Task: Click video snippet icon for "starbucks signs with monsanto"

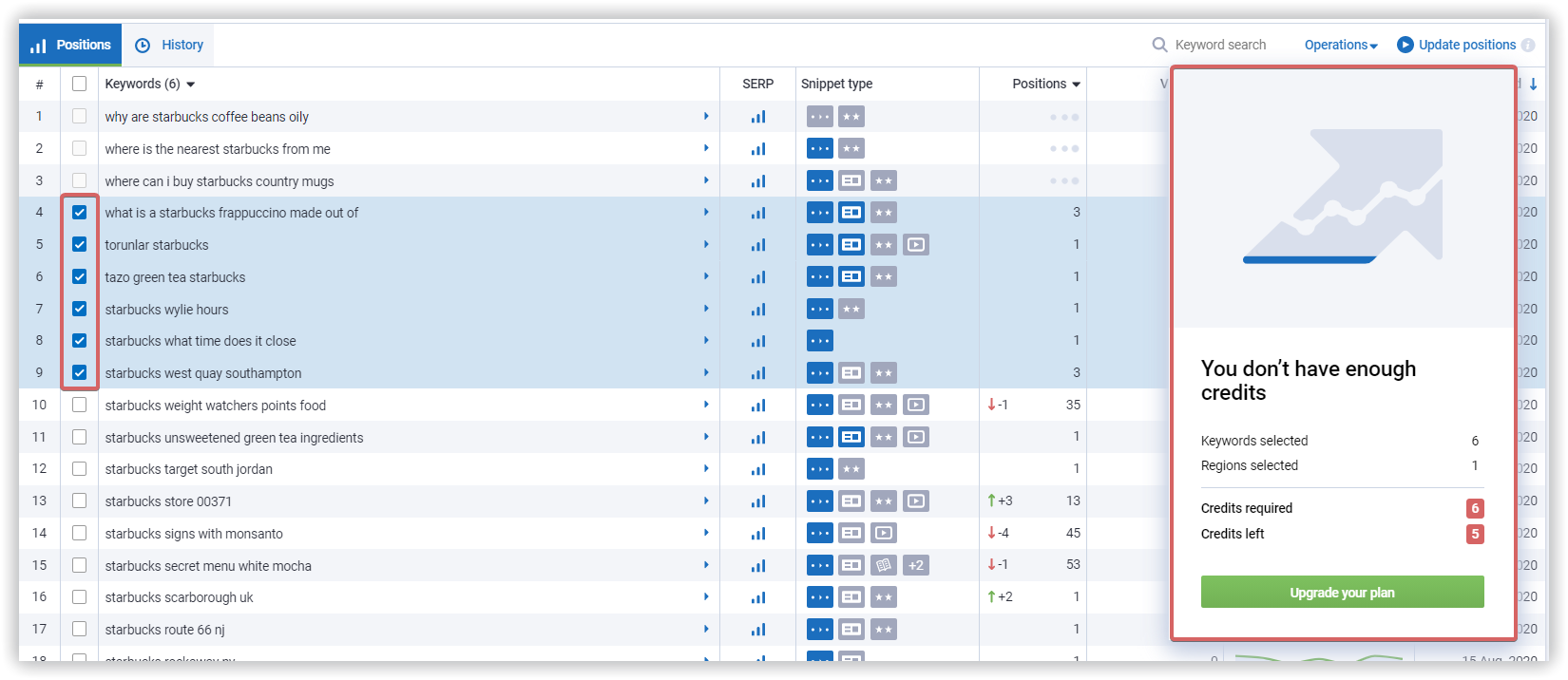Action: pos(884,533)
